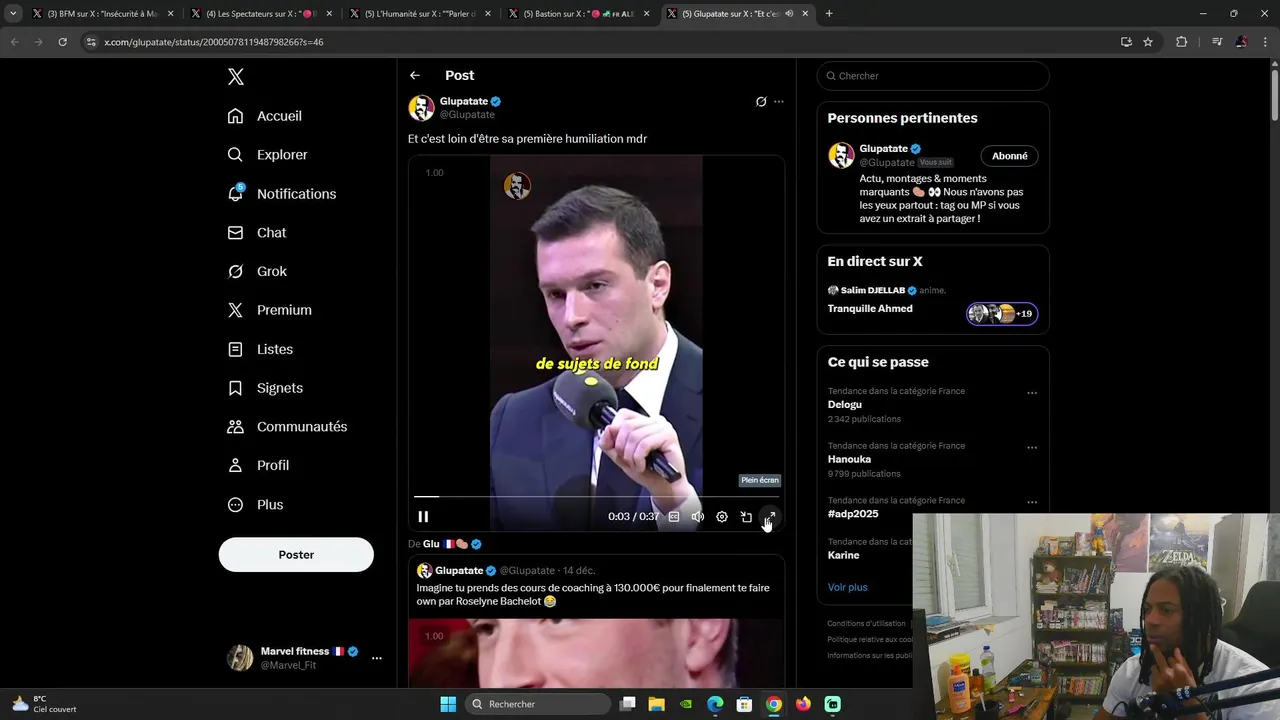Open Explorer in the sidebar

coord(268,155)
